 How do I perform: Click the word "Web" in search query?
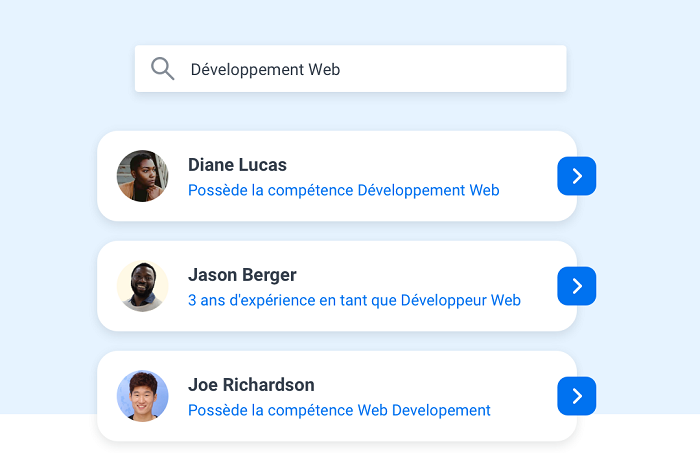pos(324,70)
